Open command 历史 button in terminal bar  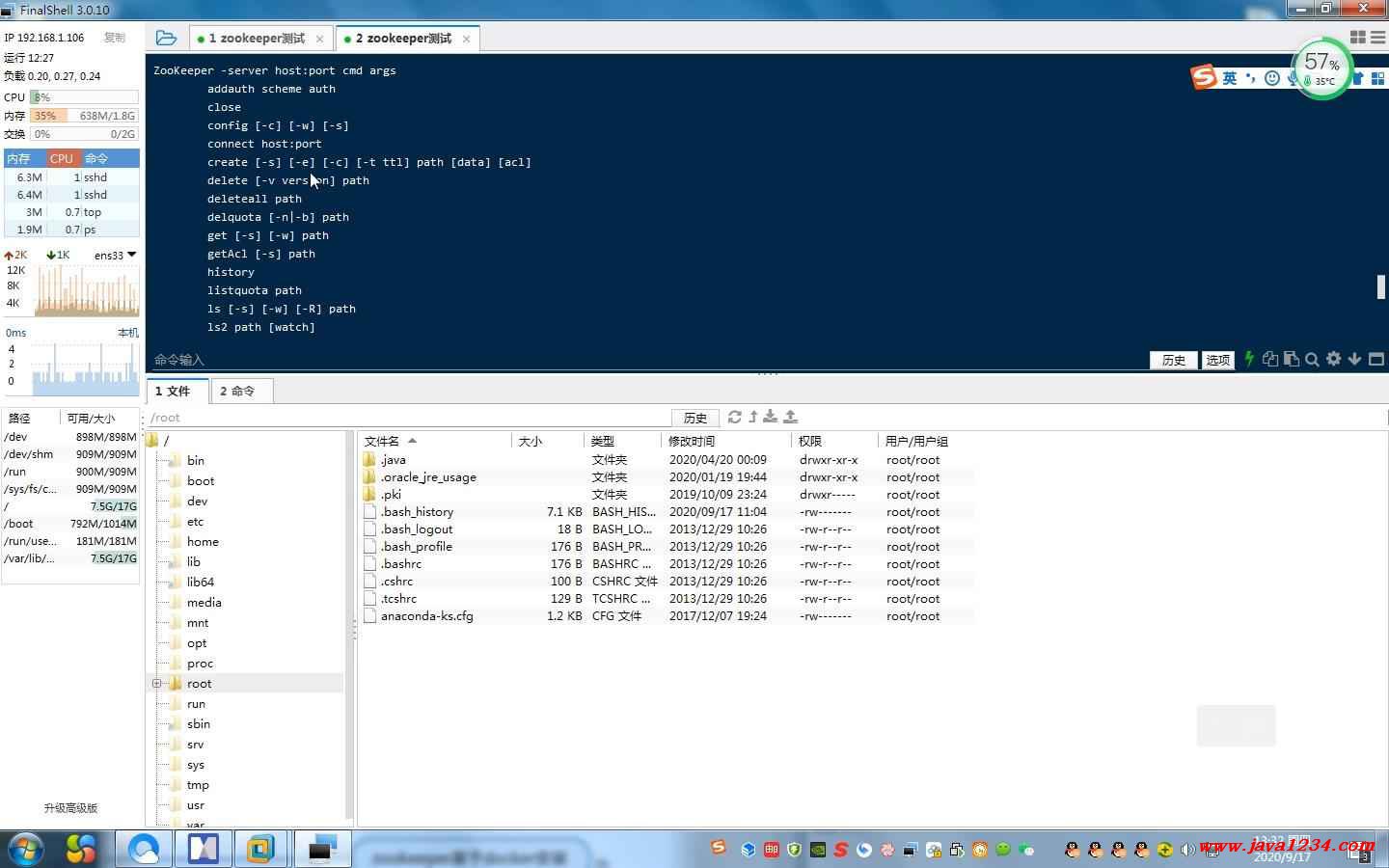1174,360
